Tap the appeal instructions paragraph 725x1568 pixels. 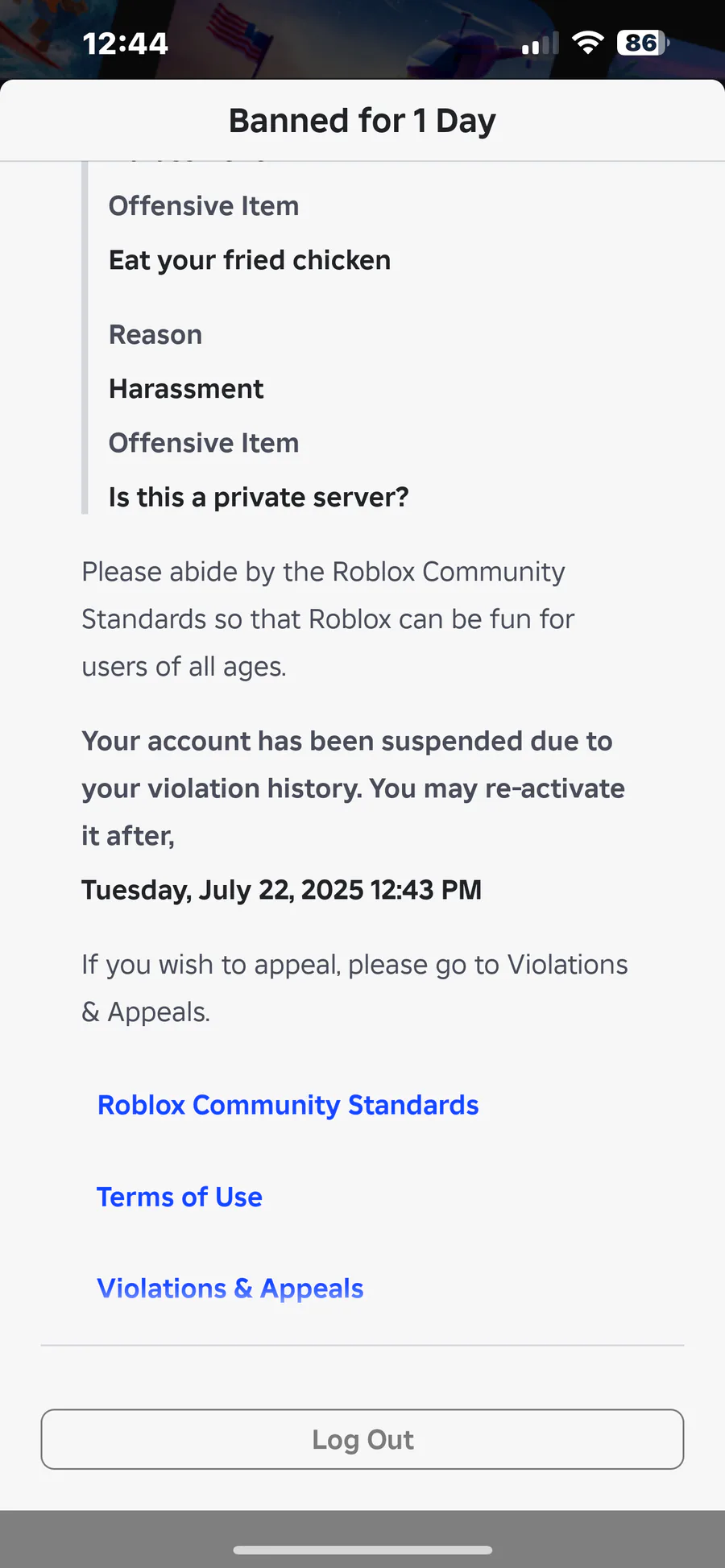[x=354, y=988]
